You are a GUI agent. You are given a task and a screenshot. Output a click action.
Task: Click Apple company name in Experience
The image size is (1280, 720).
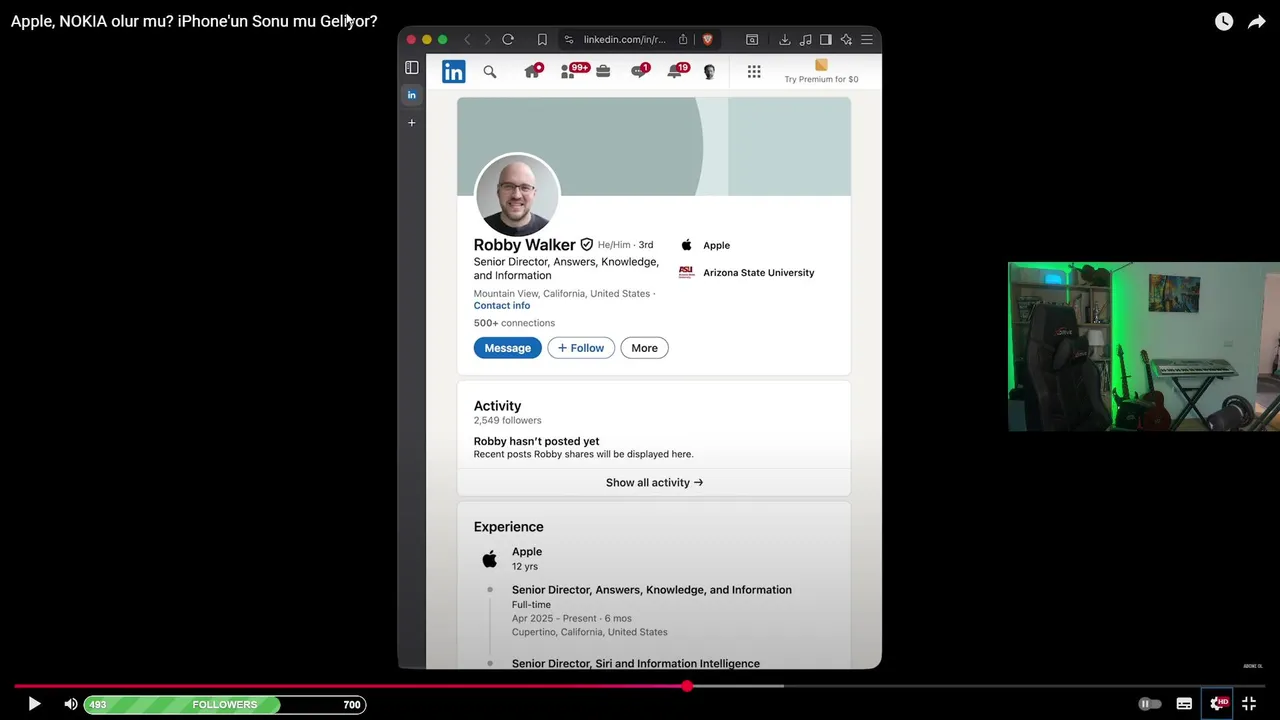[x=527, y=552]
